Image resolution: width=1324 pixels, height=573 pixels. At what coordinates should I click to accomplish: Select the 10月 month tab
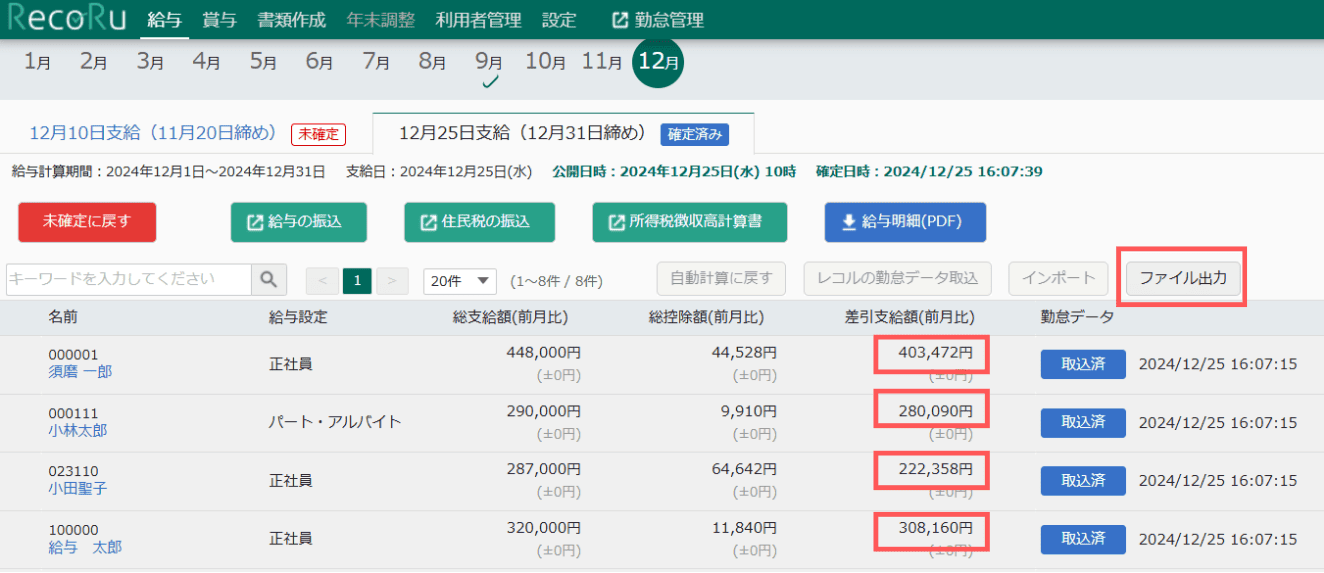coord(545,61)
